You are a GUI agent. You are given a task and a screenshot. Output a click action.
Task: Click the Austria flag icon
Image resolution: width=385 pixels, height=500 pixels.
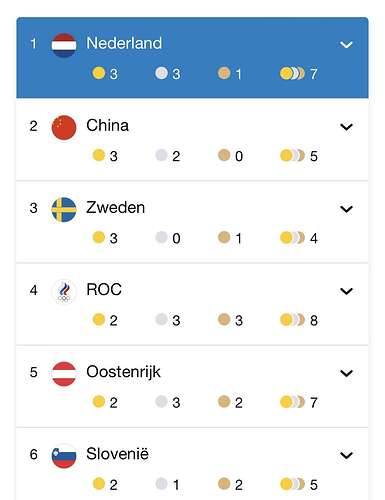(64, 374)
